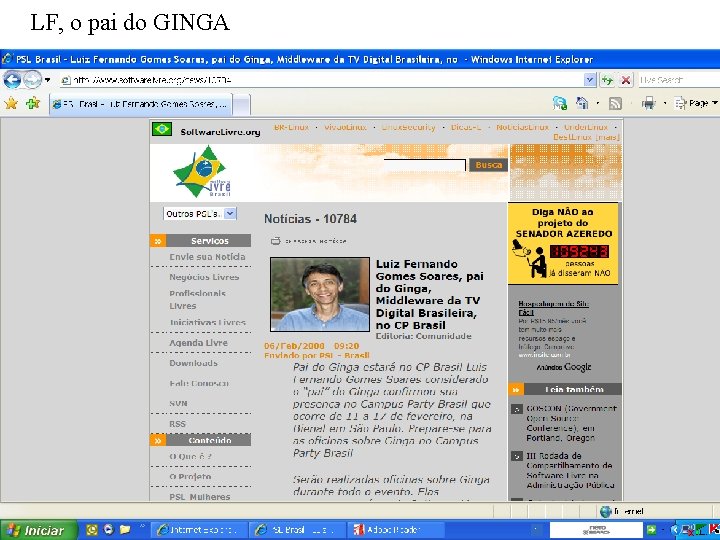Click the printer icon under Notícias heading
Image resolution: width=720 pixels, height=540 pixels.
[276, 241]
